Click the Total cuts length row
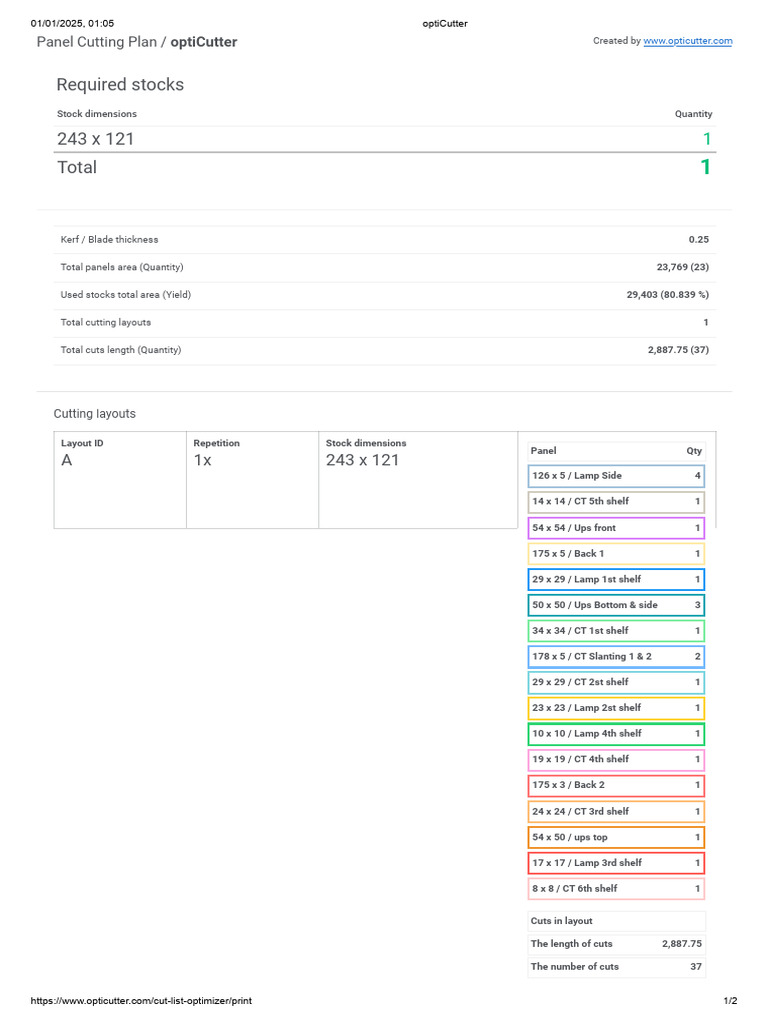This screenshot has width=768, height=1024. (384, 350)
